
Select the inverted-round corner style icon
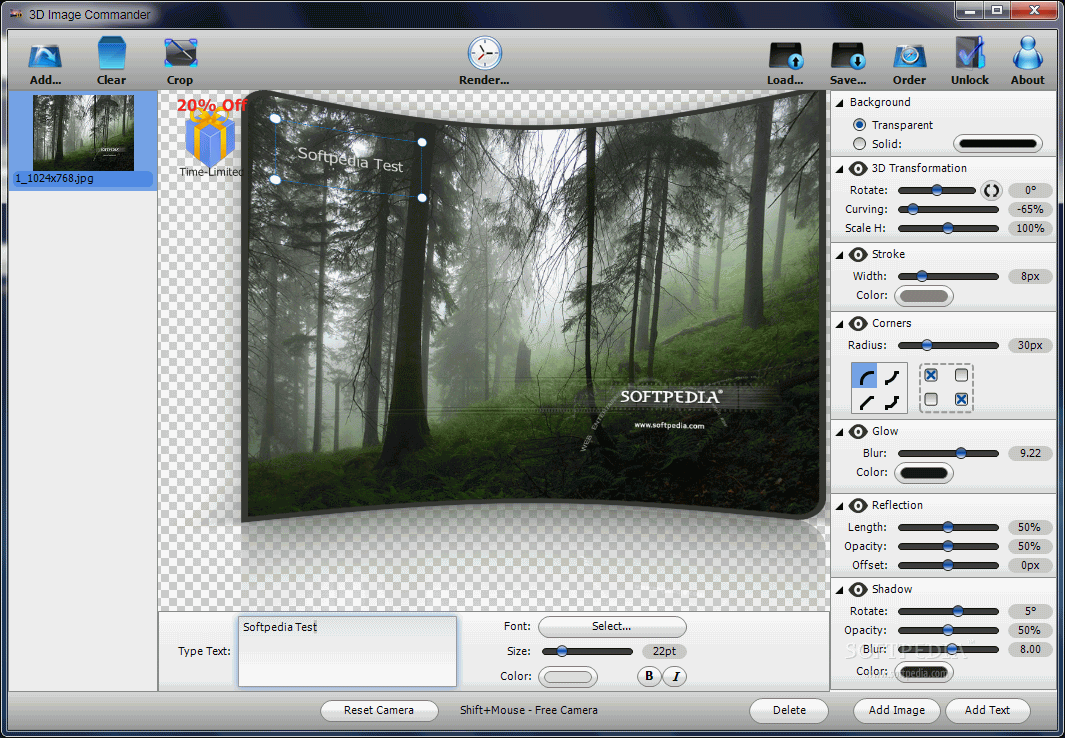pyautogui.click(x=892, y=377)
